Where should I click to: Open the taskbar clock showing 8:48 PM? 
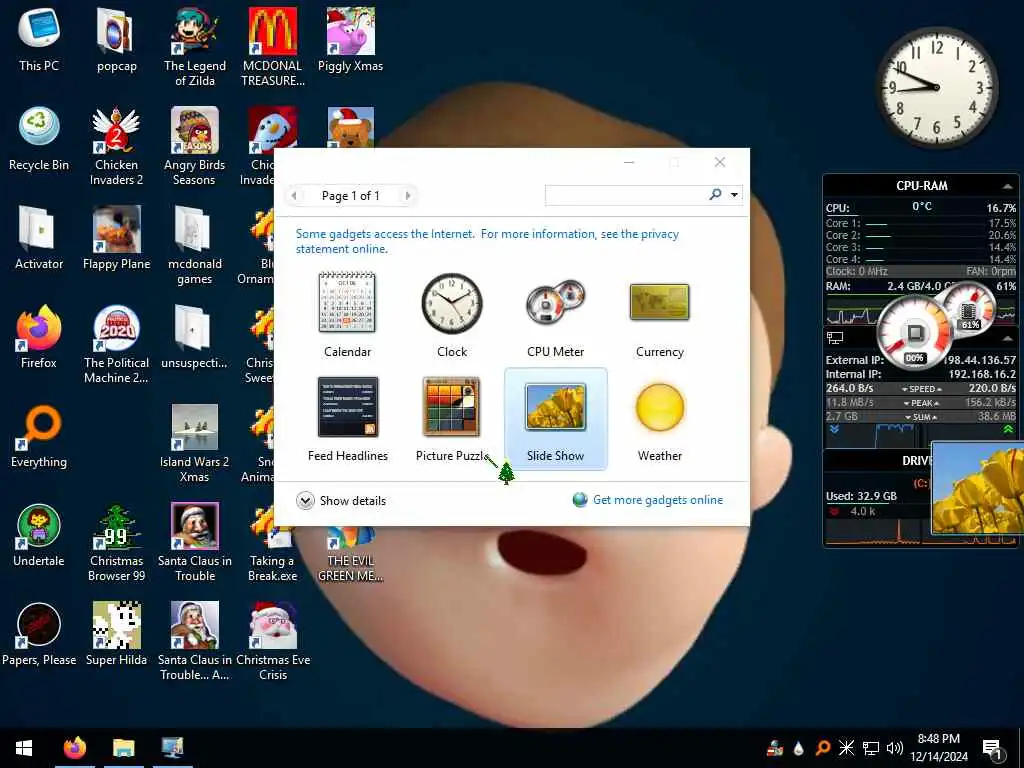tap(938, 748)
